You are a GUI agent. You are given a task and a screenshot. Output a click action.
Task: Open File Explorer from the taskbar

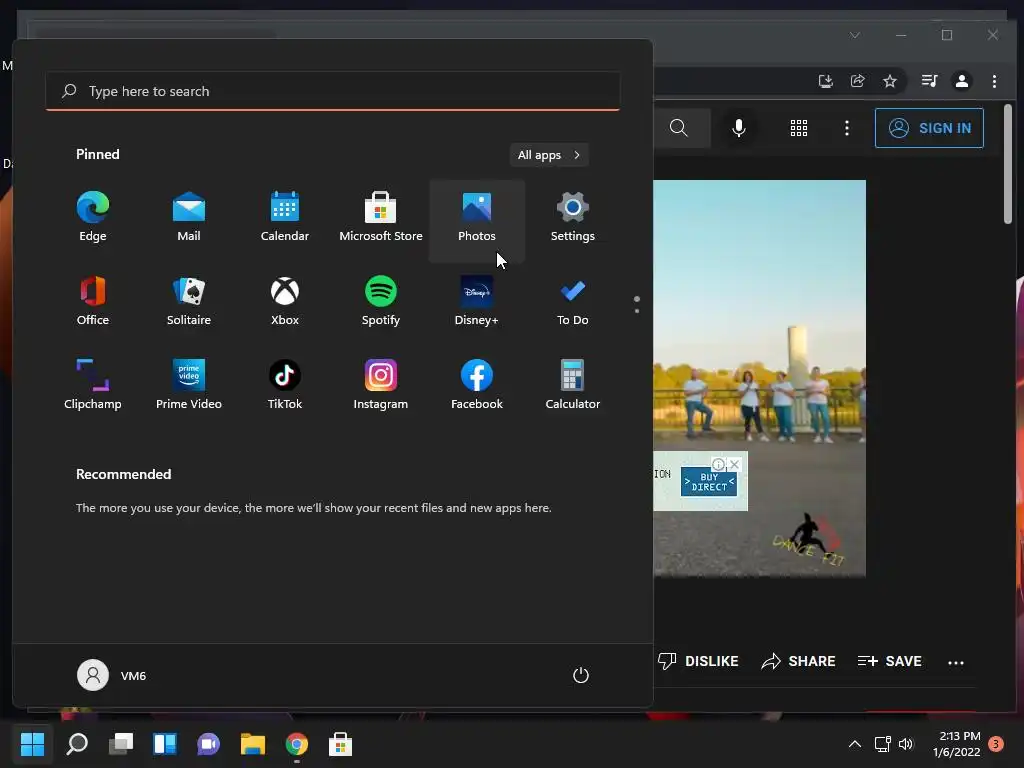(253, 744)
